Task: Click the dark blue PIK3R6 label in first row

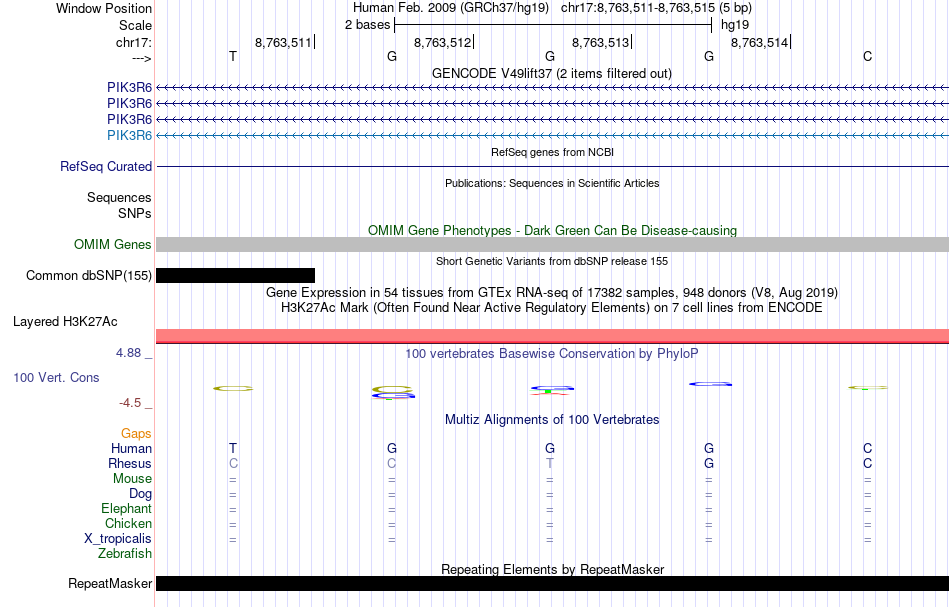Action: [129, 88]
